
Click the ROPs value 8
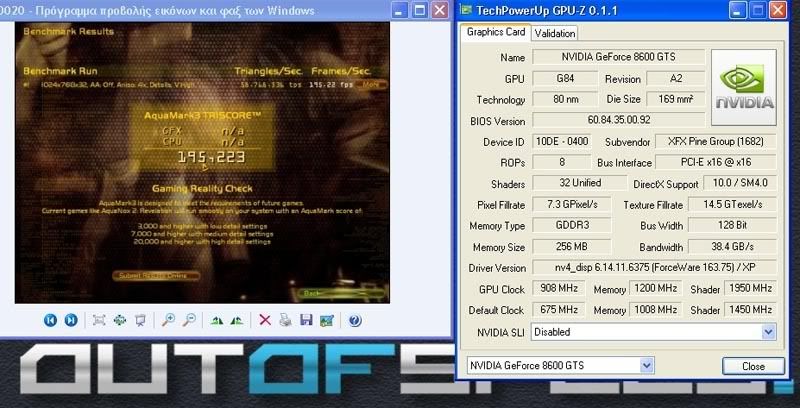562,162
